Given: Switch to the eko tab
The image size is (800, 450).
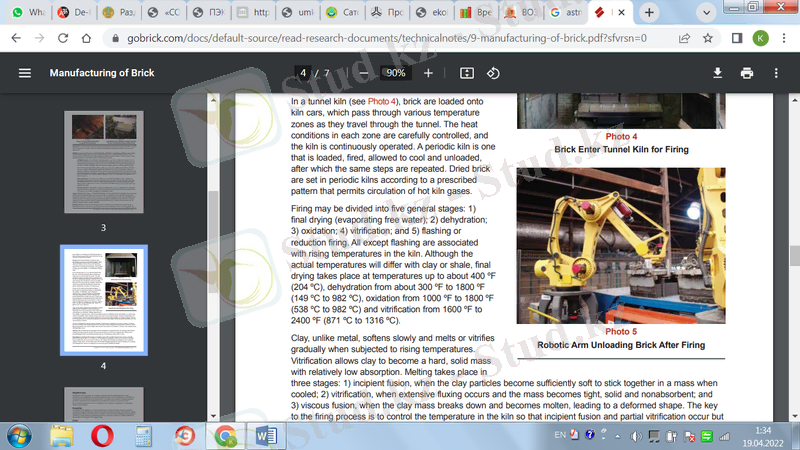Looking at the screenshot, I should point(432,12).
